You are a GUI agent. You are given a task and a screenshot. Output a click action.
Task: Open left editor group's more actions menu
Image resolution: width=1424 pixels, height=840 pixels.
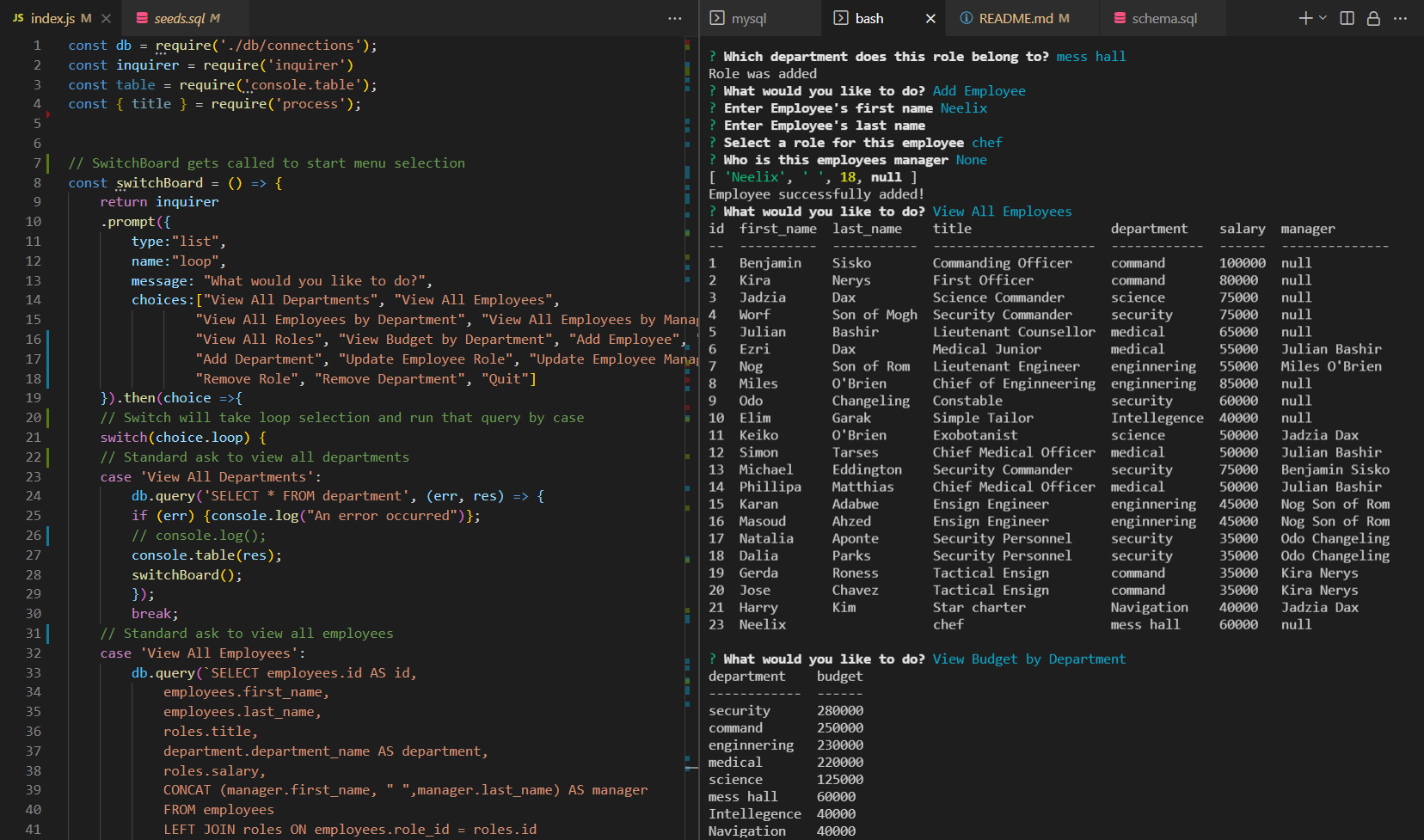click(x=675, y=18)
